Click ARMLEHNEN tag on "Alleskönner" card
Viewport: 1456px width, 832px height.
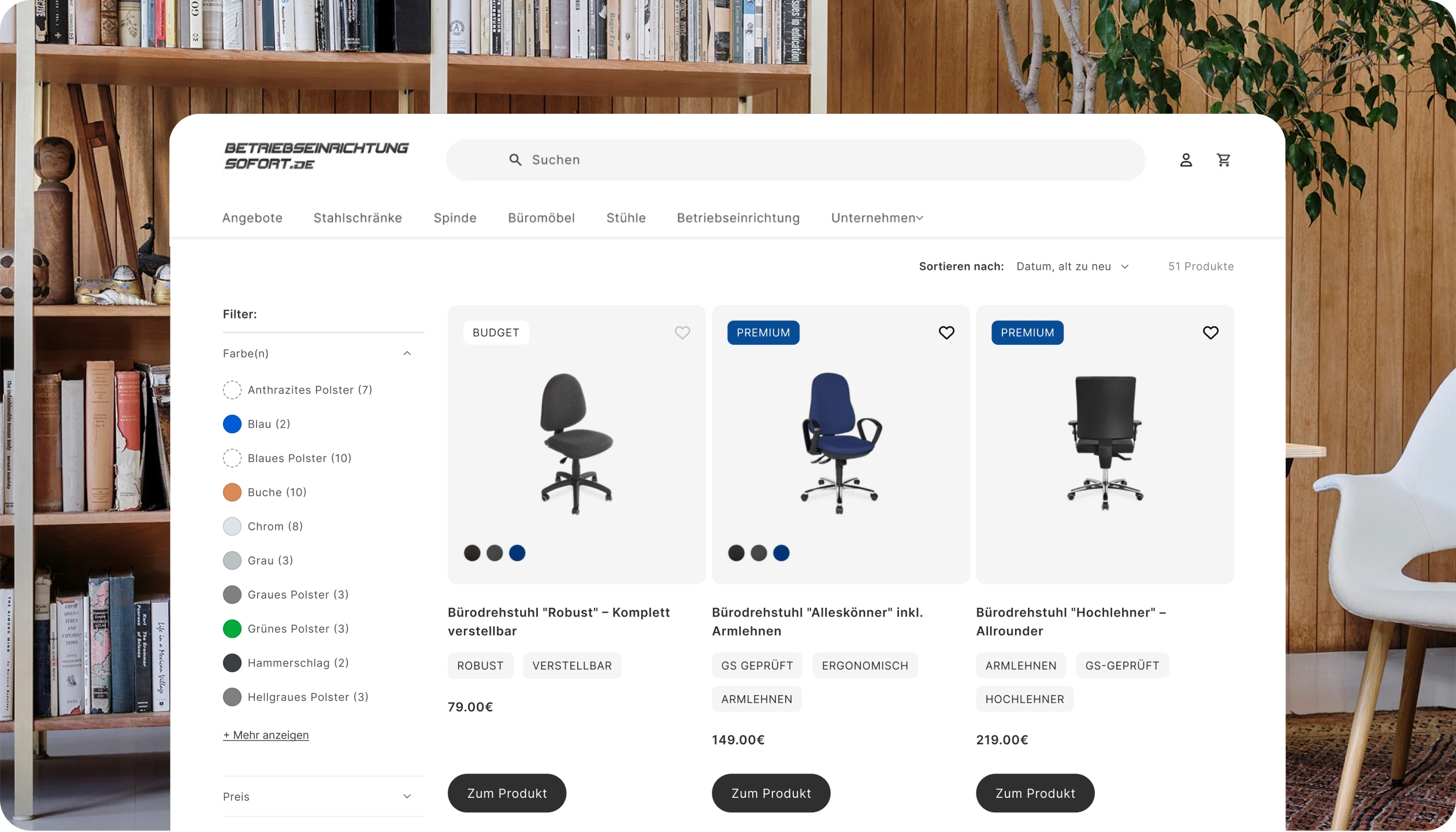coord(756,699)
